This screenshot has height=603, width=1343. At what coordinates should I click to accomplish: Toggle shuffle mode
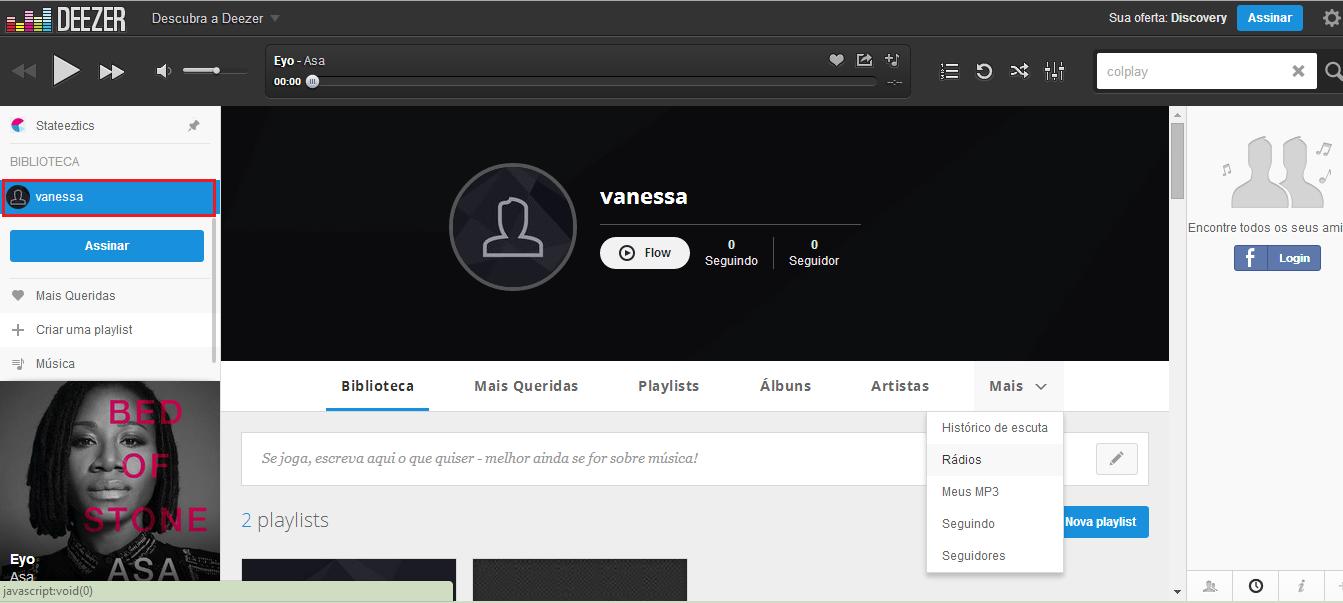pos(1019,71)
